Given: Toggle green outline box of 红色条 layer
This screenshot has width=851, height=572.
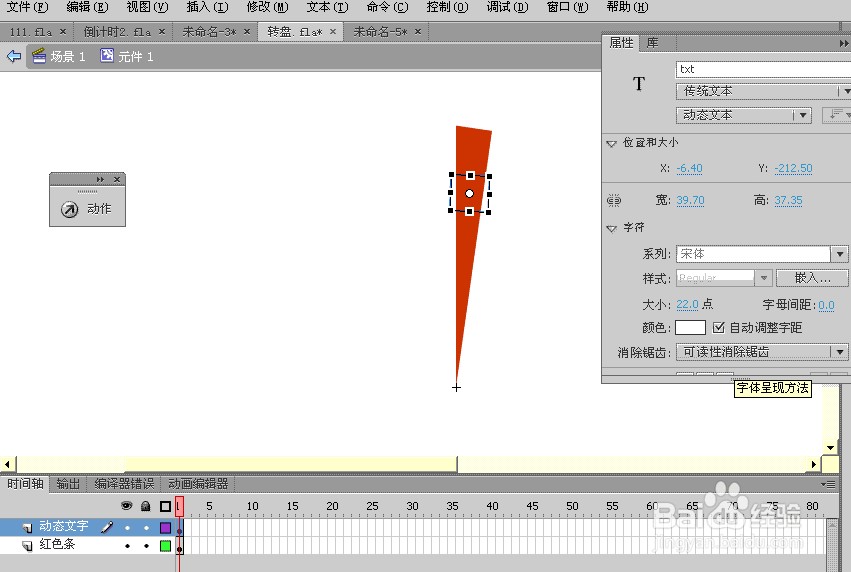Looking at the screenshot, I should tap(166, 546).
